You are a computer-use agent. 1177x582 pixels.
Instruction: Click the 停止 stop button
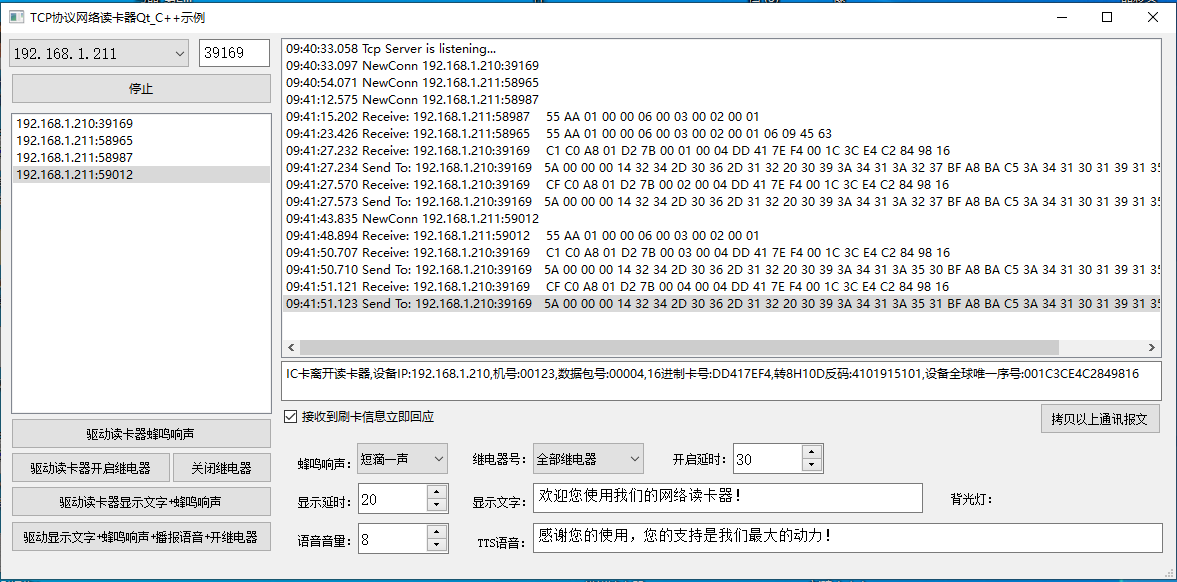tap(141, 88)
